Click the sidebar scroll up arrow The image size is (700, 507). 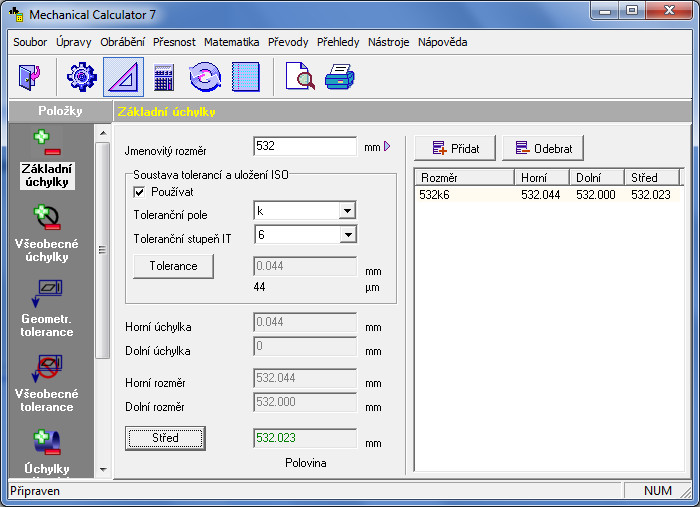pyautogui.click(x=103, y=133)
